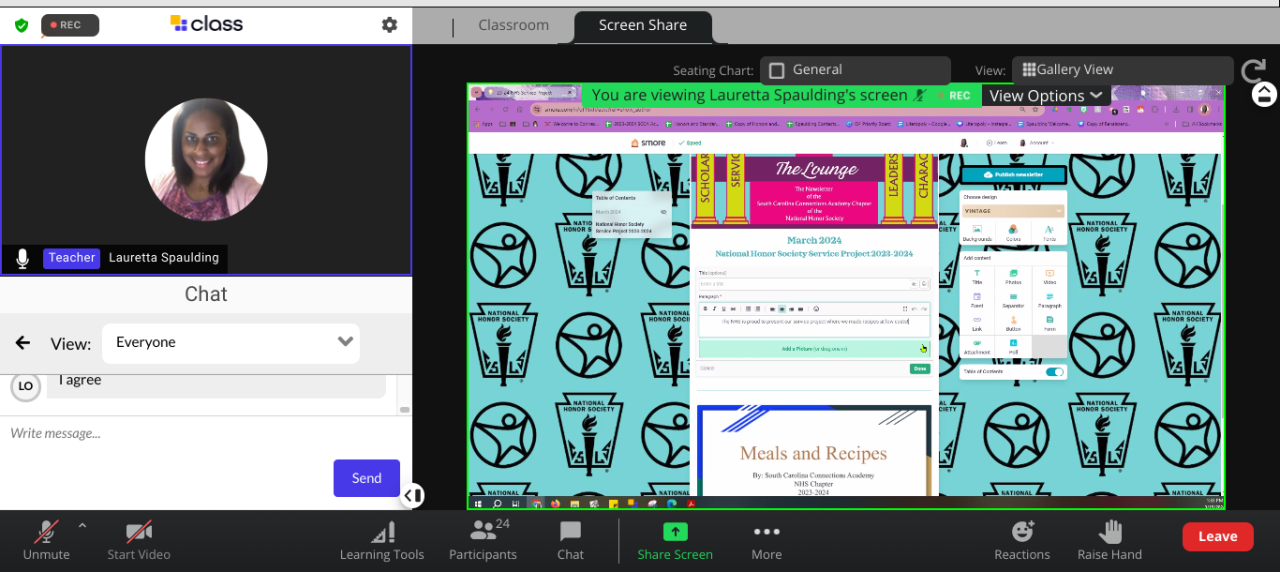Add Form content block
Viewport: 1280px width, 572px height.
[1049, 323]
